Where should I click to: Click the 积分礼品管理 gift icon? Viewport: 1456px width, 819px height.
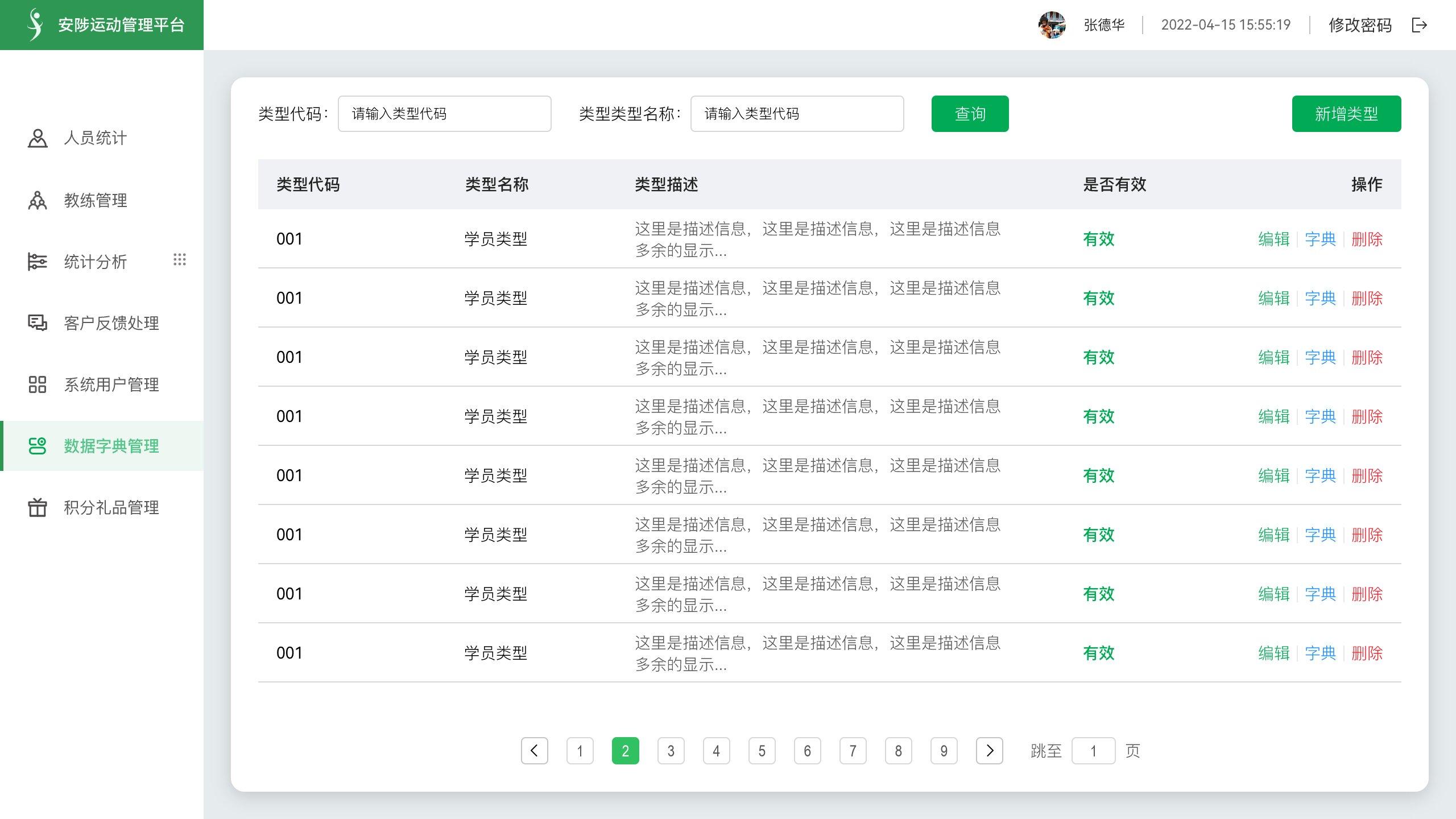38,507
